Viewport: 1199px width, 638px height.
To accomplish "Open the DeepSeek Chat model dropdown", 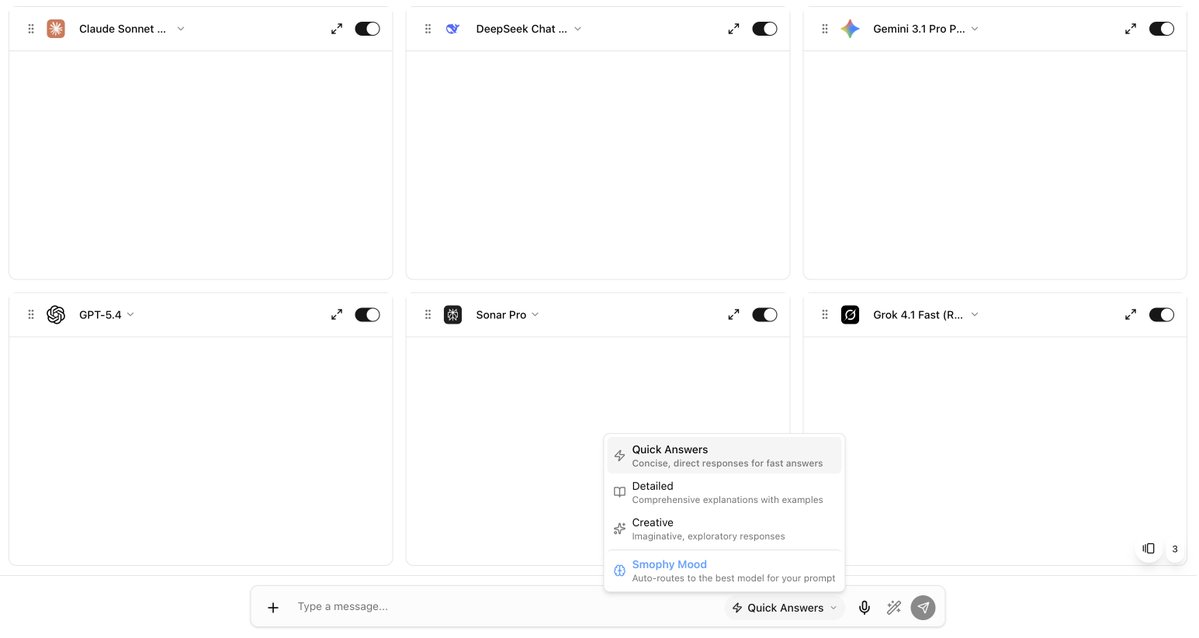I will pyautogui.click(x=528, y=29).
